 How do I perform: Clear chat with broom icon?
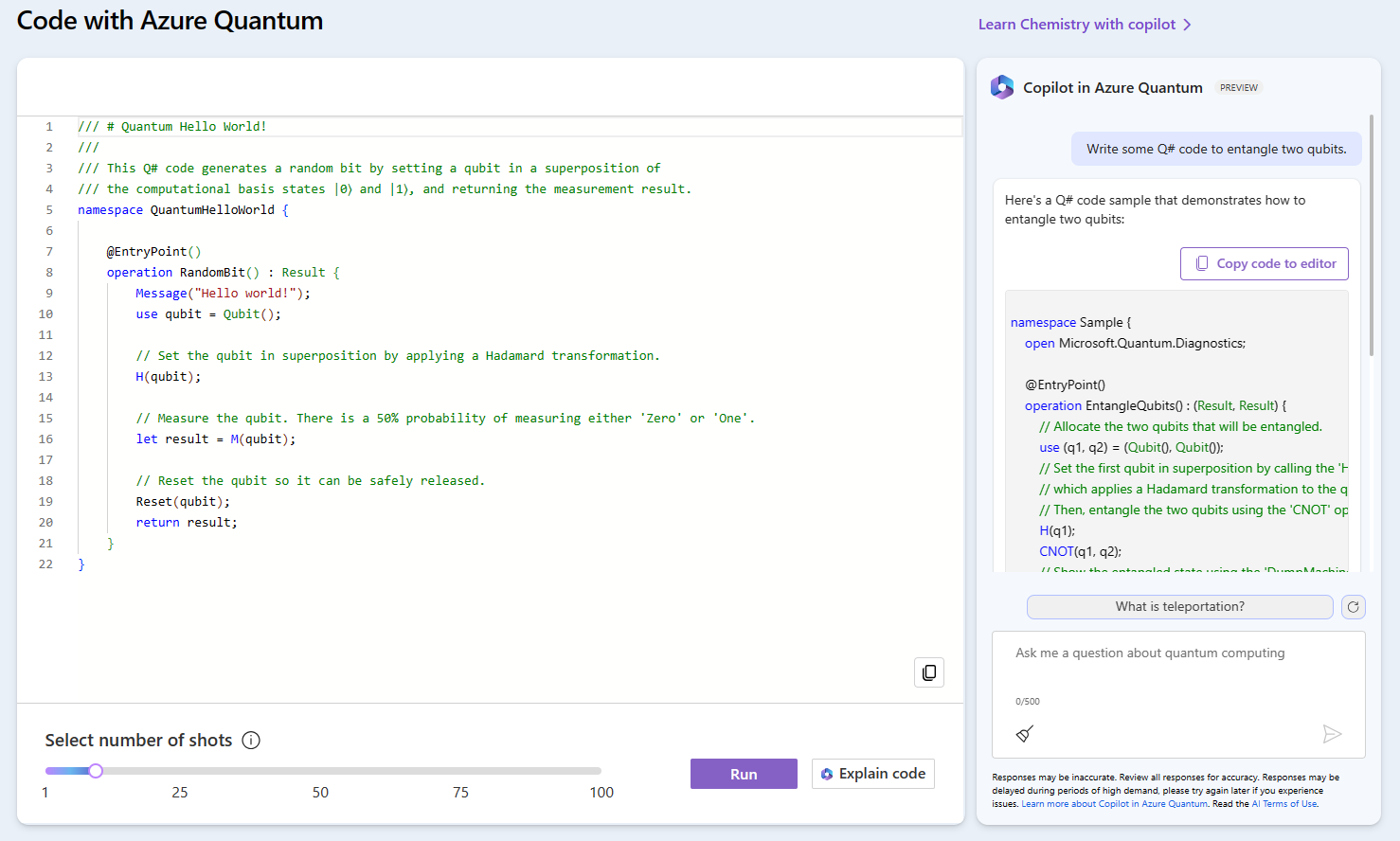pos(1025,734)
